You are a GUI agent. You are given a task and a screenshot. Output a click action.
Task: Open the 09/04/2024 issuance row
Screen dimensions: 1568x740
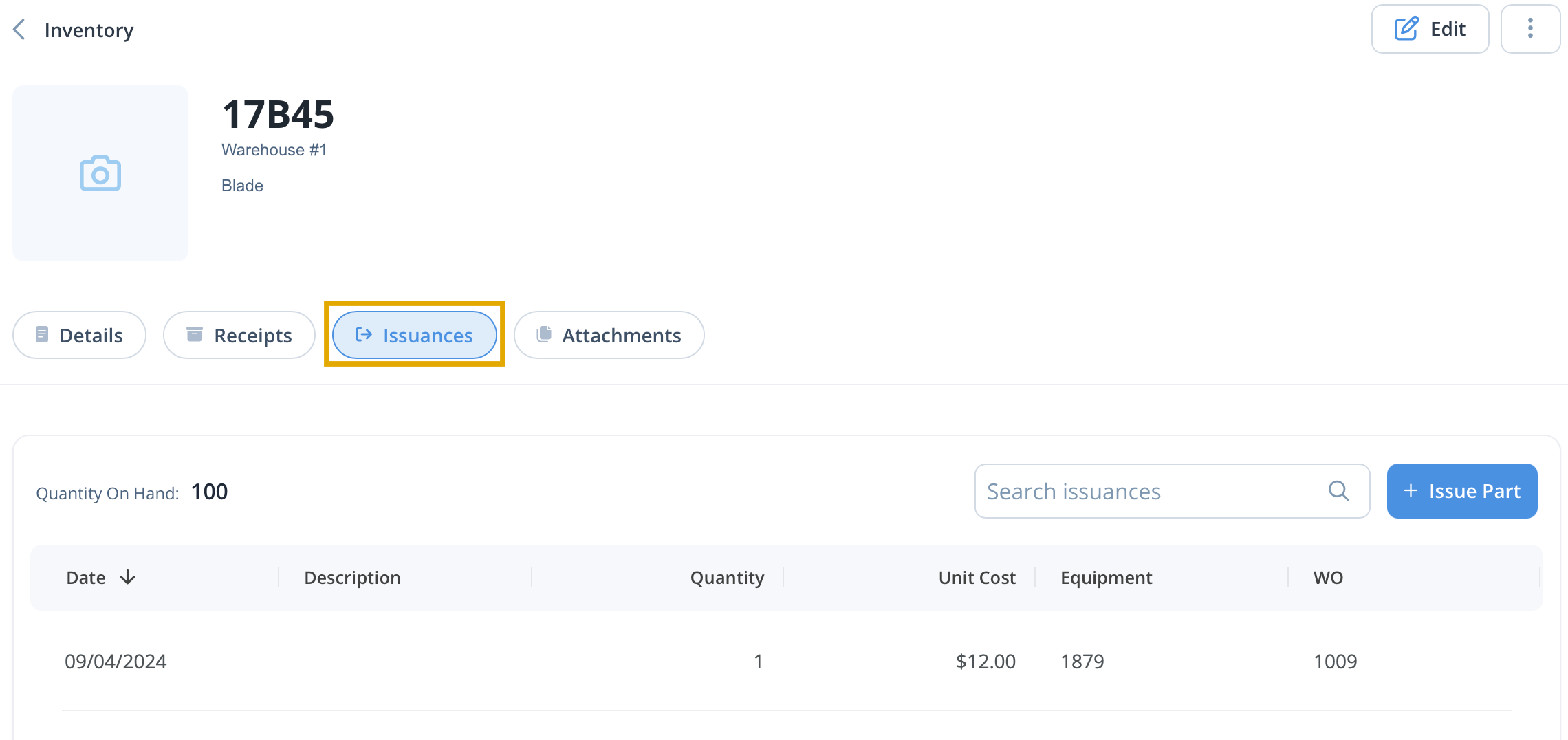tap(787, 662)
